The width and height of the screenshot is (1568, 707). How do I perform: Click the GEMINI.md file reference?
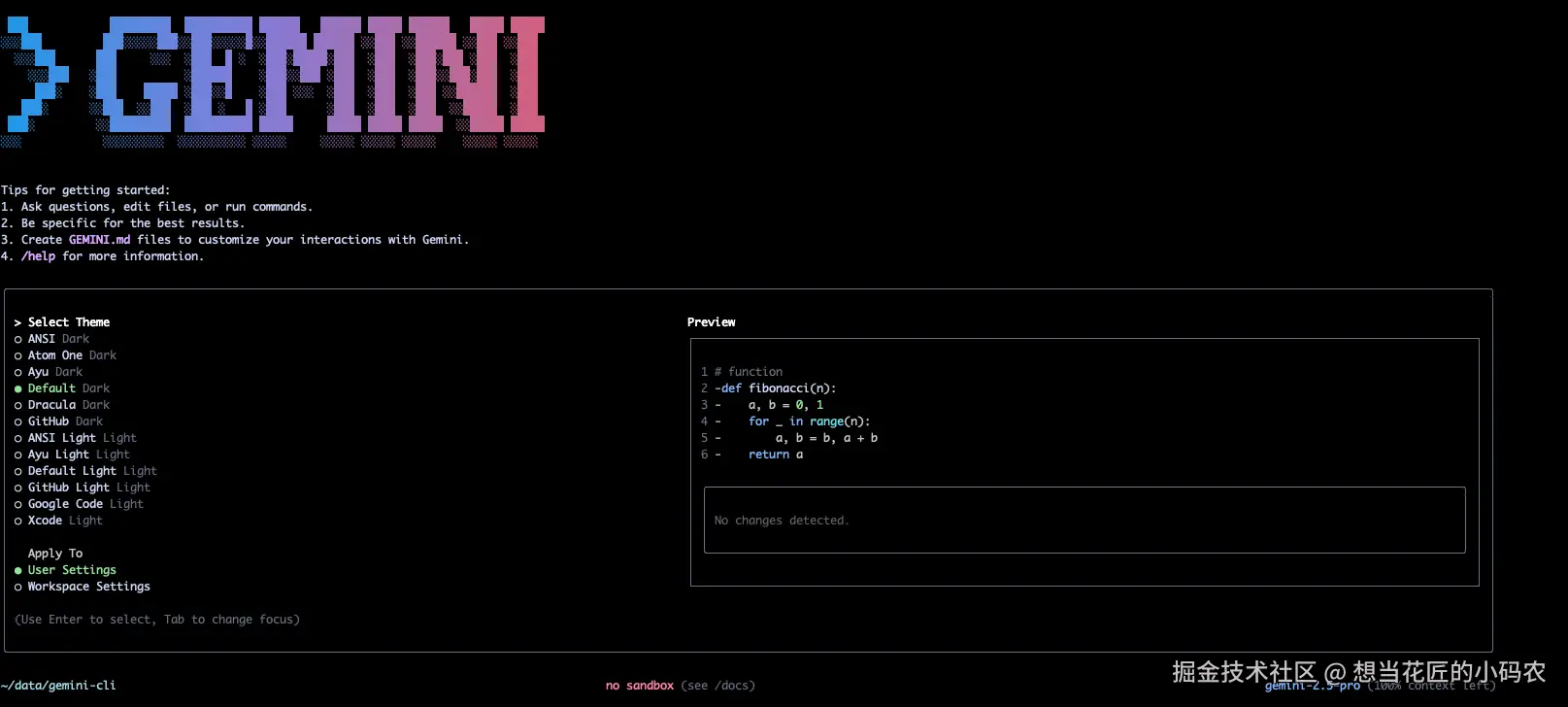pos(99,240)
